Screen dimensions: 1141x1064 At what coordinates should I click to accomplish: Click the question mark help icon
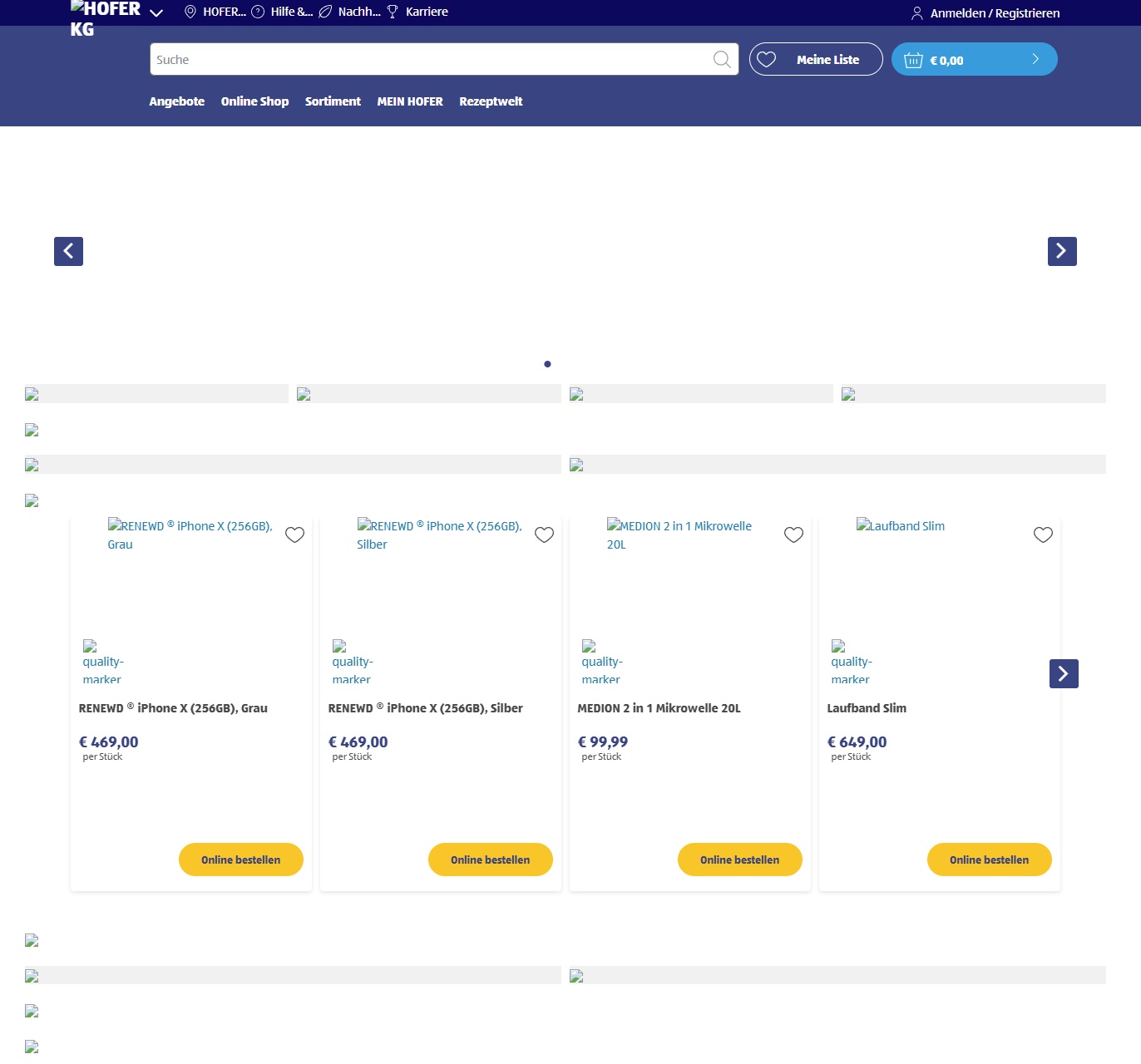[x=258, y=12]
